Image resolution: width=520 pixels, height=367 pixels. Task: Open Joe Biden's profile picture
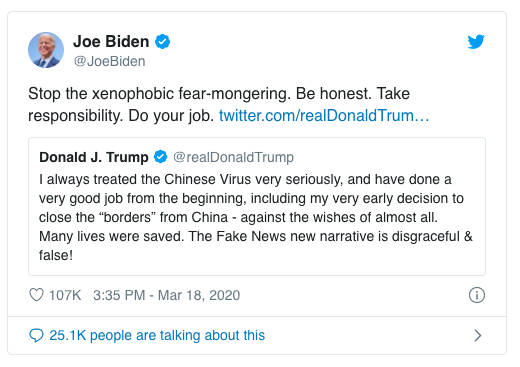(x=46, y=50)
